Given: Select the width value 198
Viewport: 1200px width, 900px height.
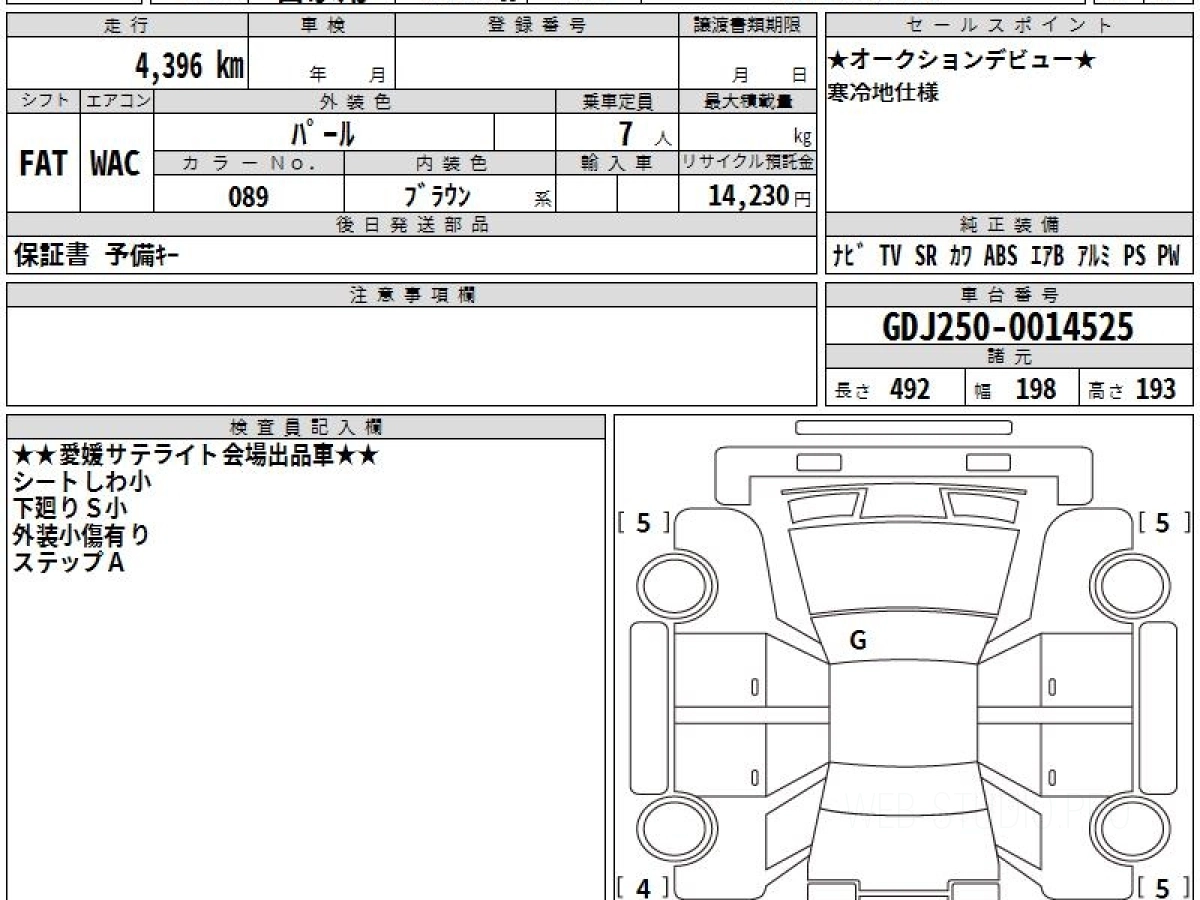Looking at the screenshot, I should (x=1036, y=389).
